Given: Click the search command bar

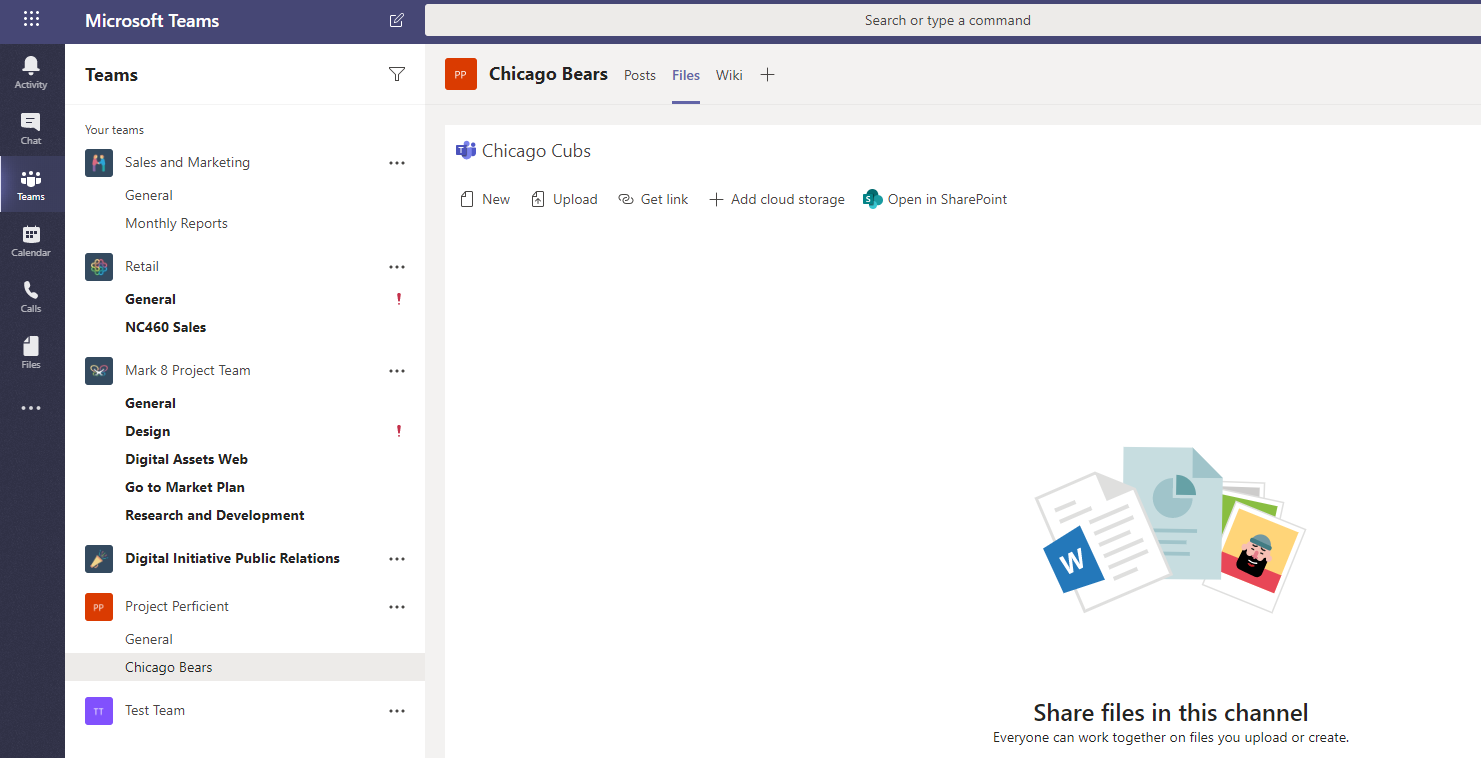Looking at the screenshot, I should 947,20.
